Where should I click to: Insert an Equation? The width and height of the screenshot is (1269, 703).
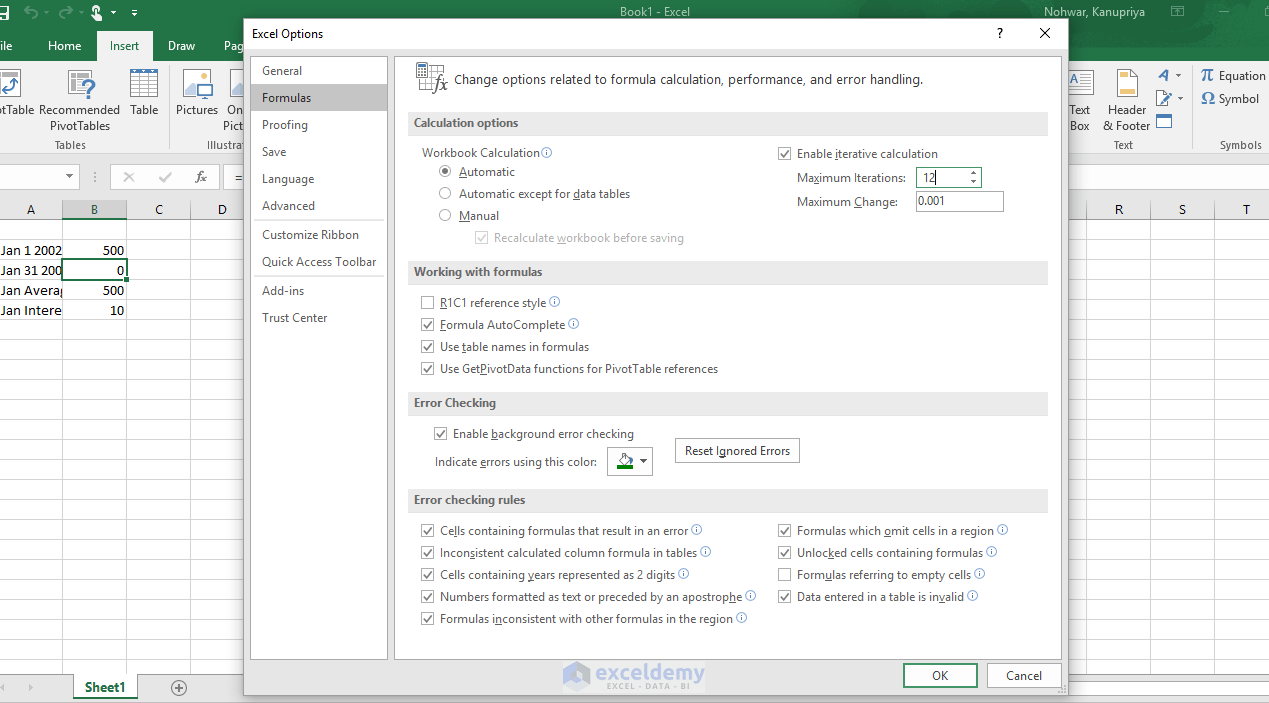click(x=1233, y=75)
